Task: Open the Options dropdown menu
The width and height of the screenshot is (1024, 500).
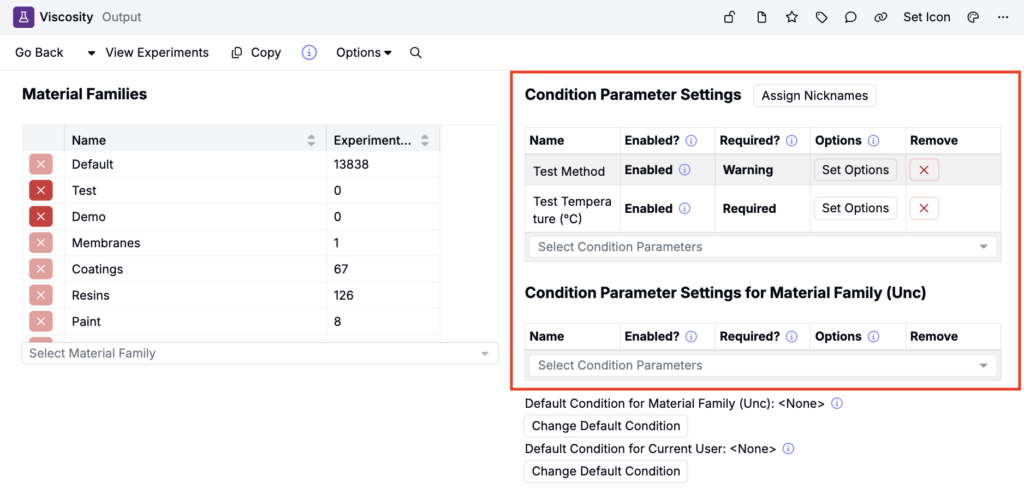Action: tap(364, 53)
